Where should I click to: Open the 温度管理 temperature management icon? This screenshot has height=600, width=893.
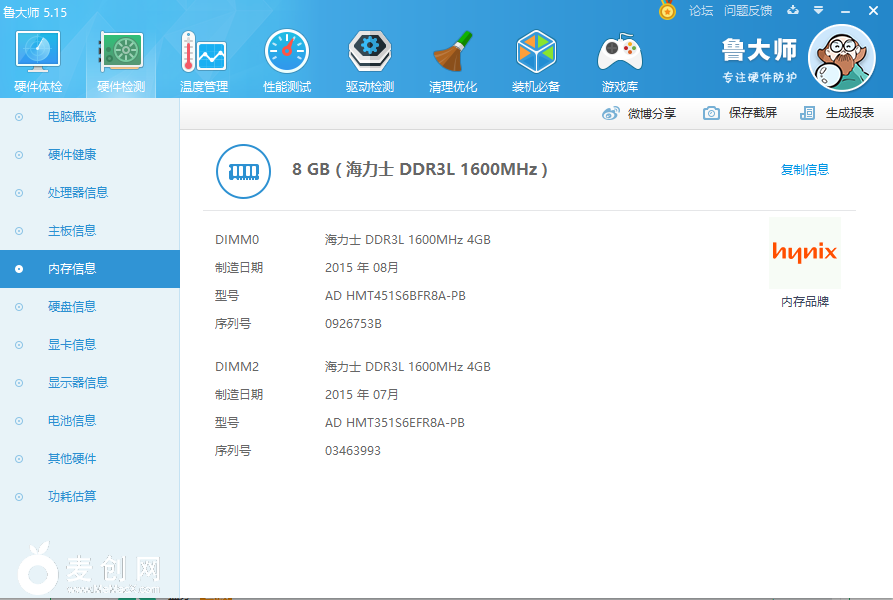click(x=204, y=60)
